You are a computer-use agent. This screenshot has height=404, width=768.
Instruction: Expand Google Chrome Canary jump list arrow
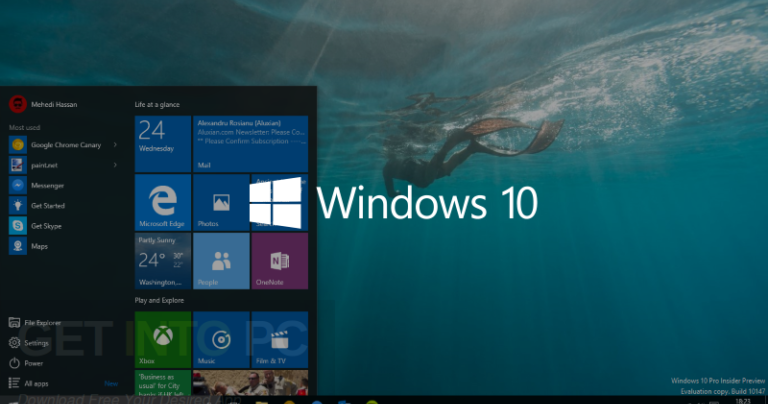(115, 144)
